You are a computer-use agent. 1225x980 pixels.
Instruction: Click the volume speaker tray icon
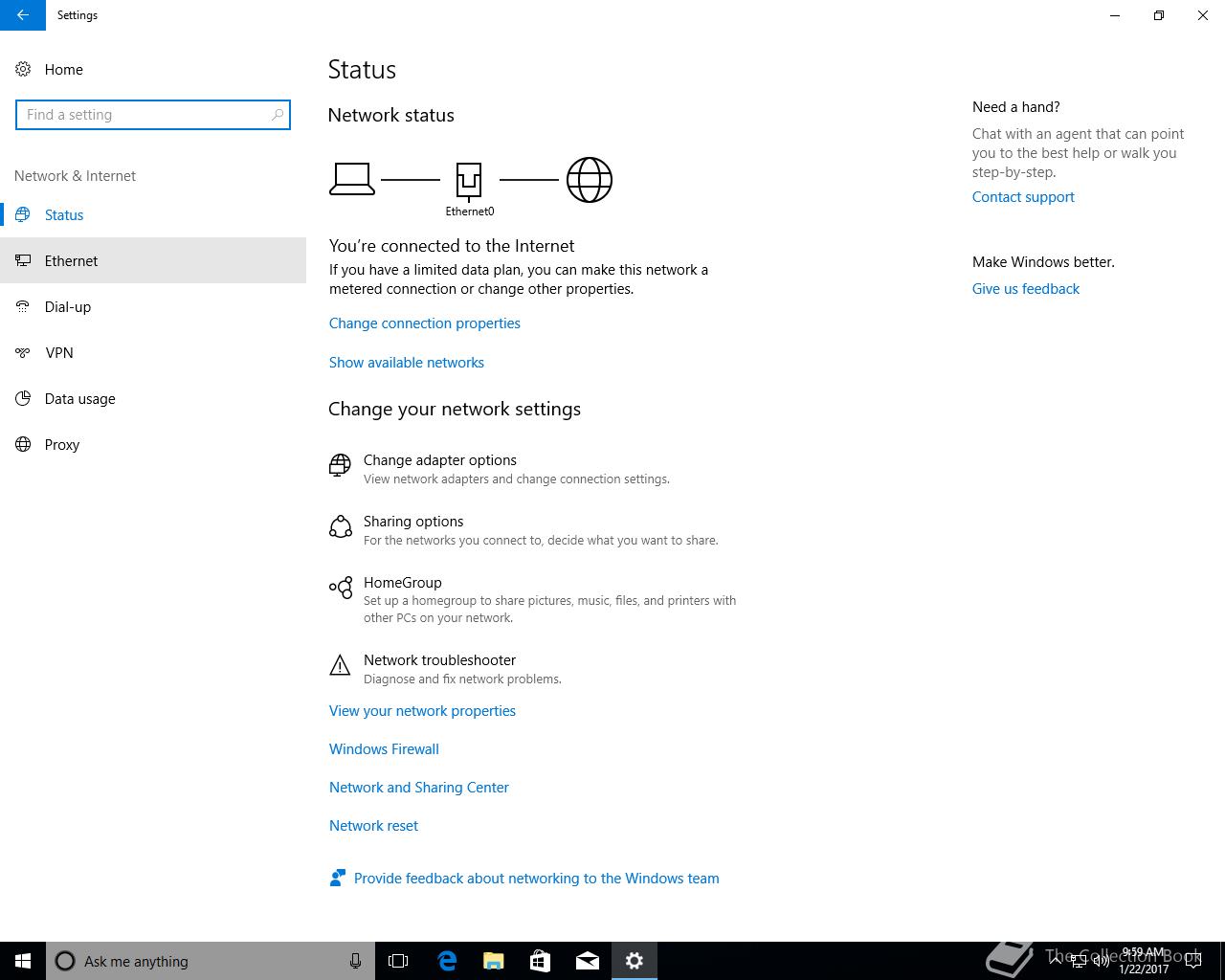1102,961
